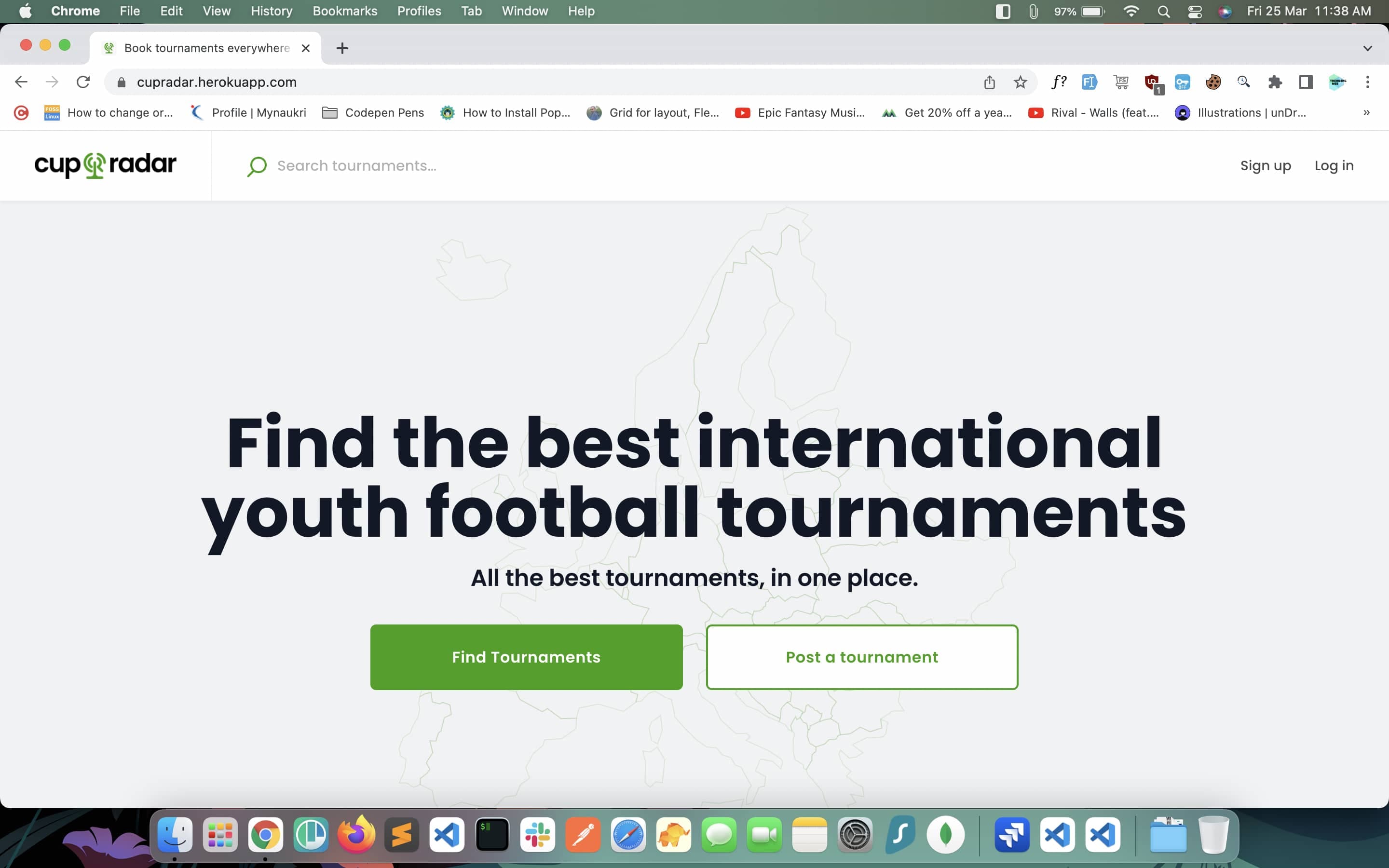Open Chrome side panel icon
The height and width of the screenshot is (868, 1389).
[1306, 82]
